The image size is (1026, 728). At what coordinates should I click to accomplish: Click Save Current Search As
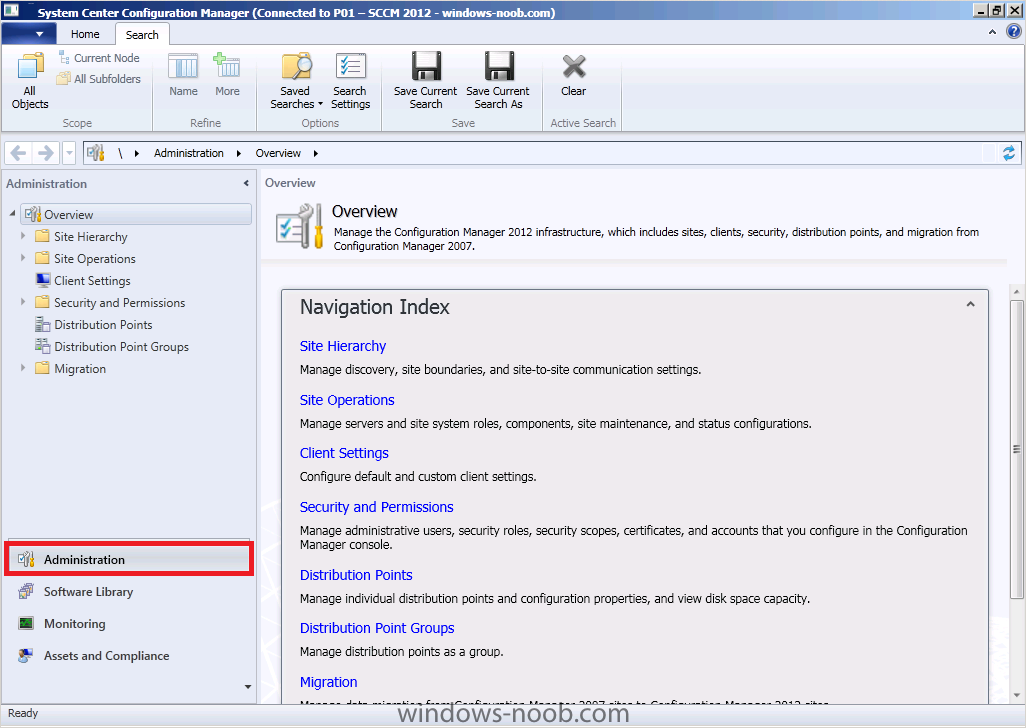(x=498, y=80)
